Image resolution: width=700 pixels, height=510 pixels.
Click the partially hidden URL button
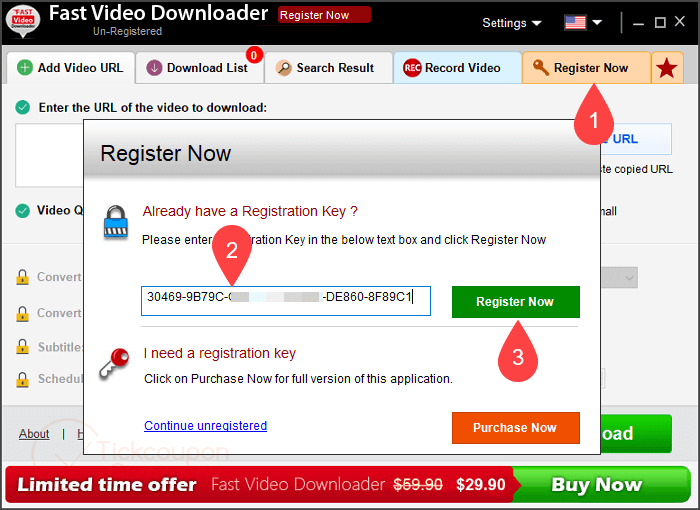point(636,139)
